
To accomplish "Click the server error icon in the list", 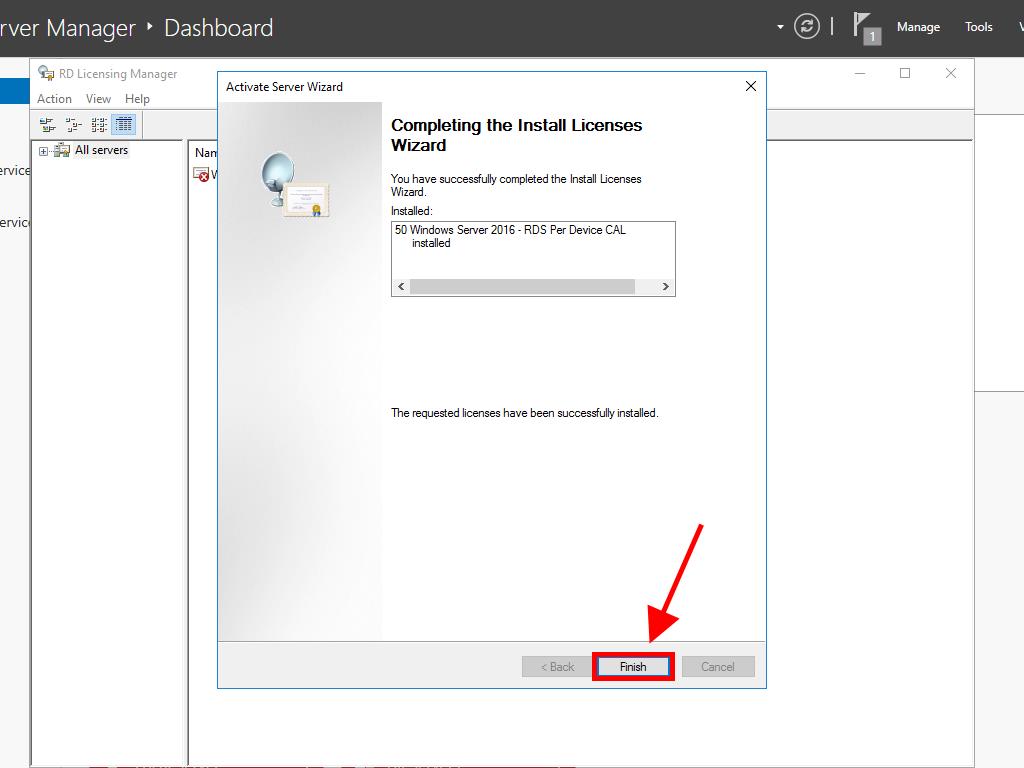I will pyautogui.click(x=202, y=175).
